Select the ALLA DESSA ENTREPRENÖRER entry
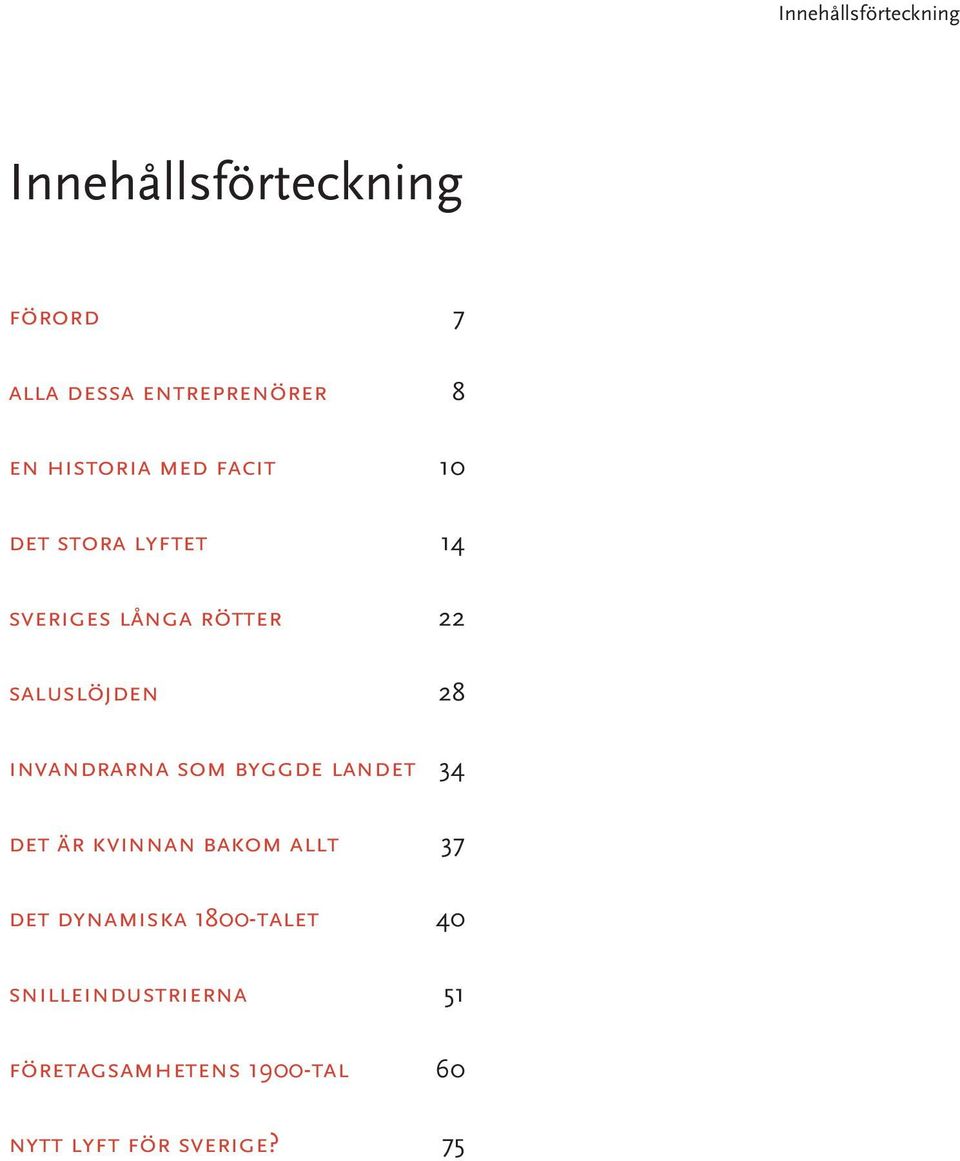Image resolution: width=960 pixels, height=1161 pixels. (168, 393)
